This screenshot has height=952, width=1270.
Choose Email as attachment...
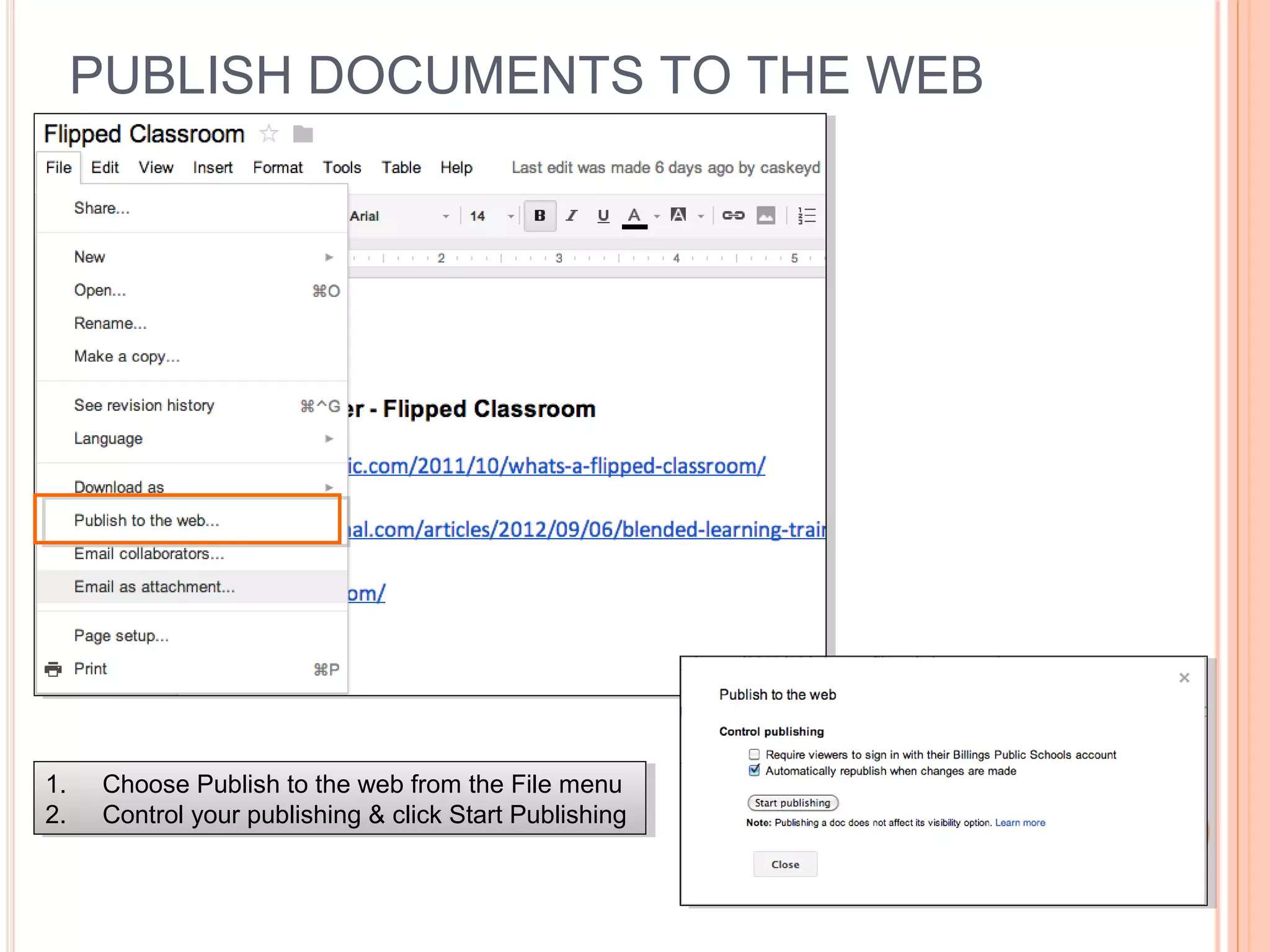point(192,587)
